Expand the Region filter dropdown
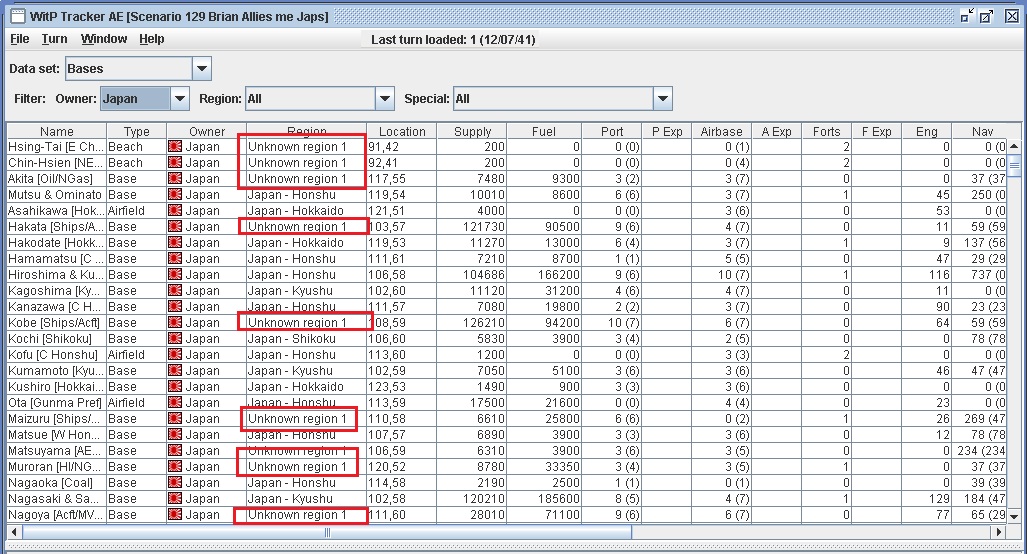Screen dimensions: 1027x554 point(384,99)
